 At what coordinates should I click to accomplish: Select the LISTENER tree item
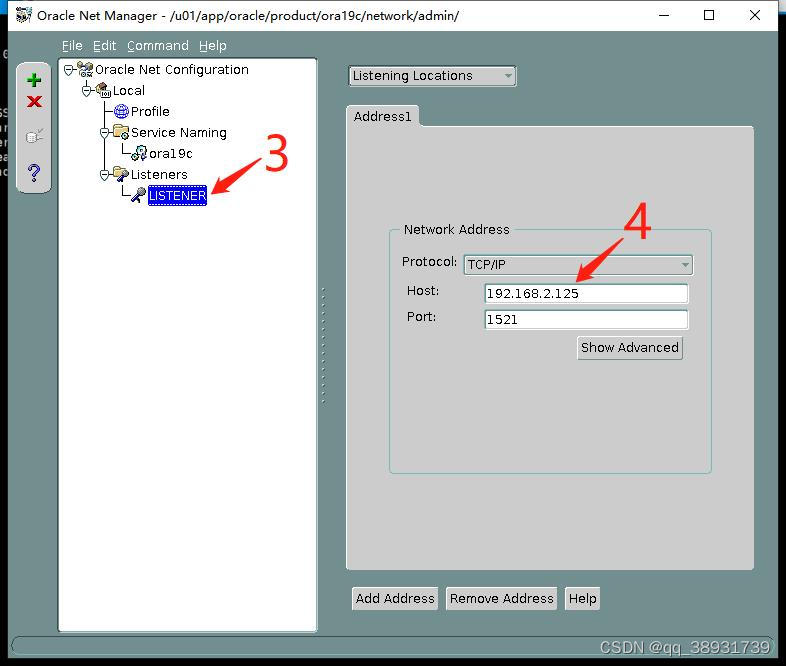177,195
